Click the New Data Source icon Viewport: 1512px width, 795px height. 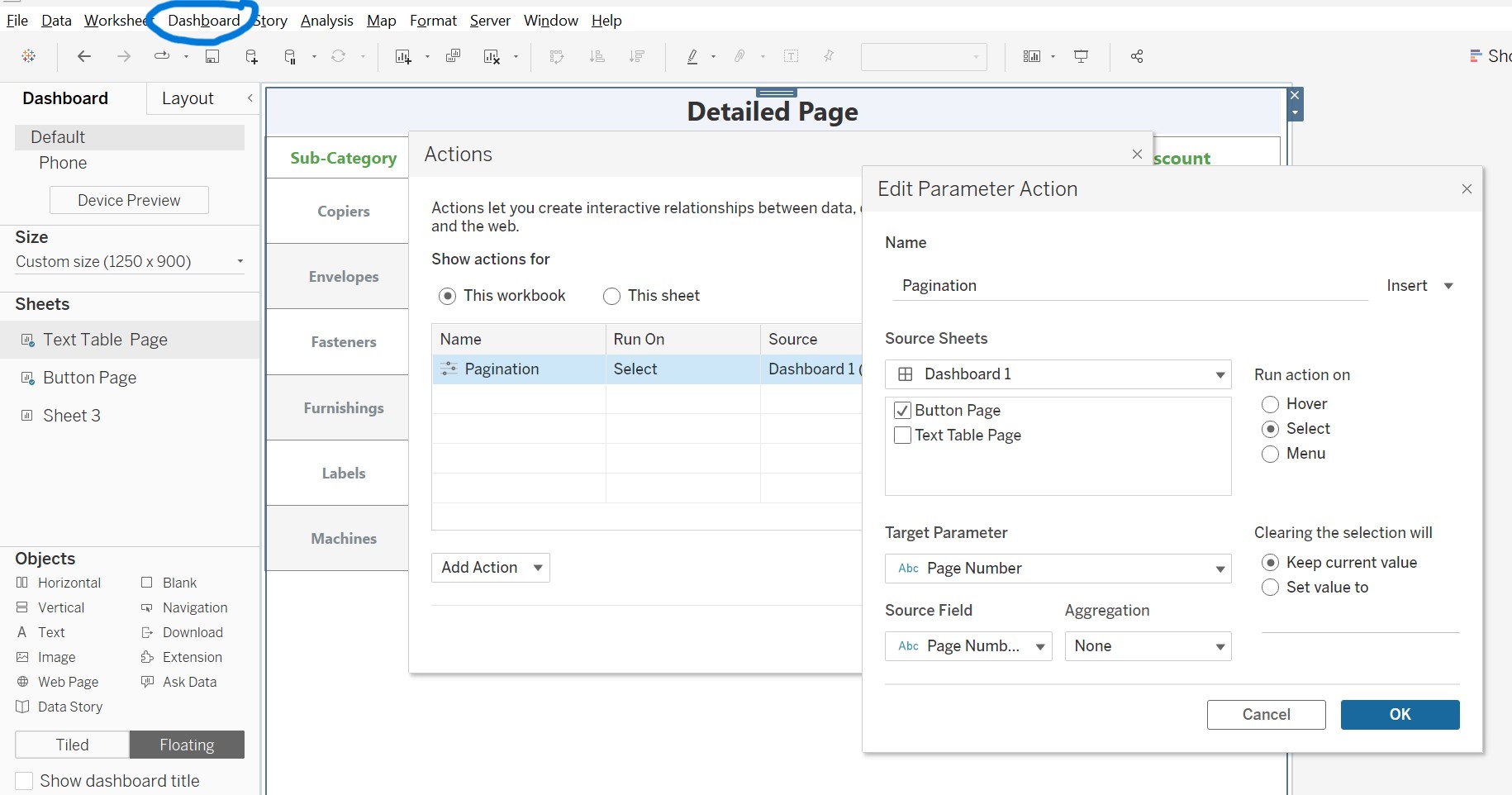click(251, 56)
